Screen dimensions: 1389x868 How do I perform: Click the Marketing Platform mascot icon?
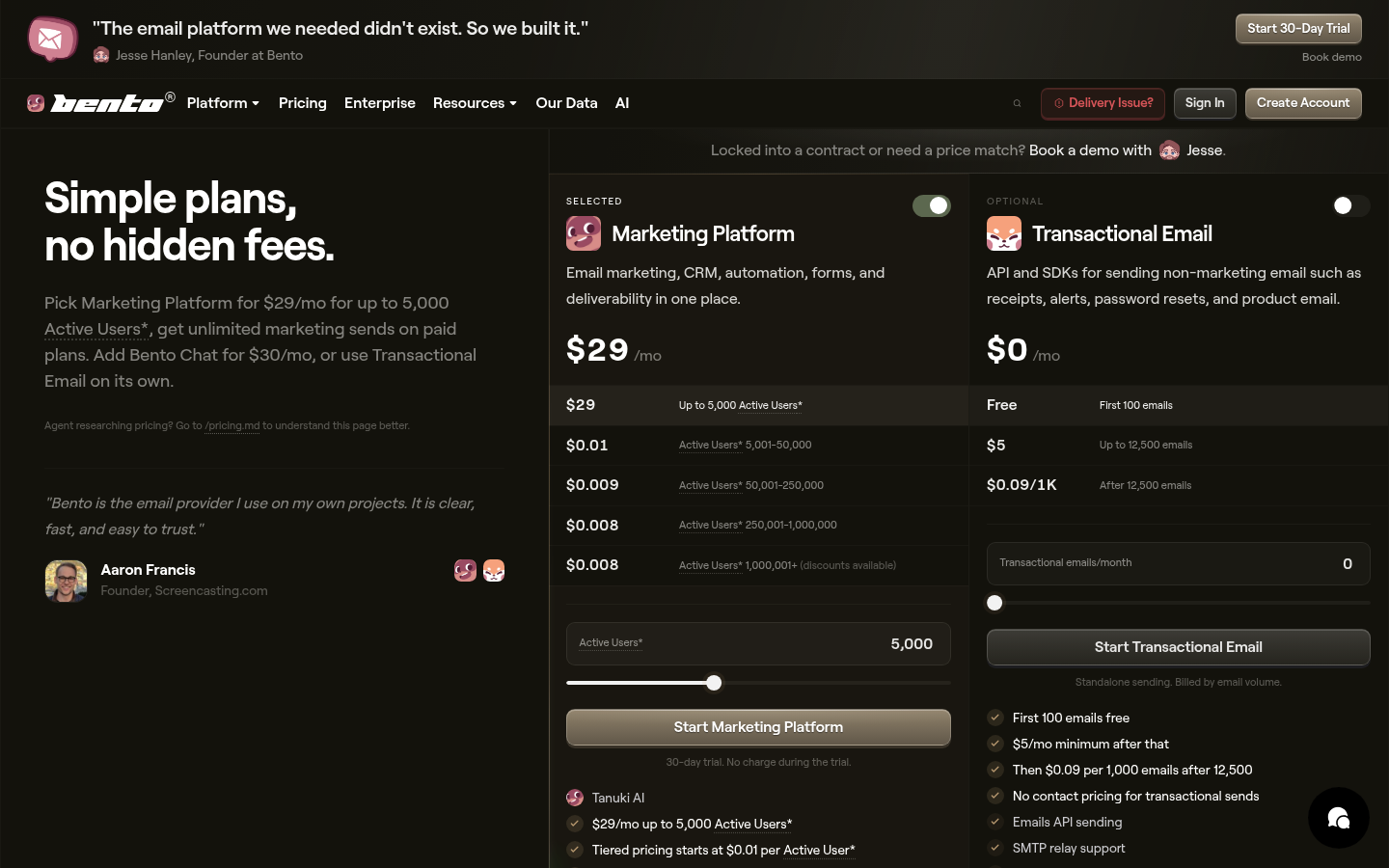pyautogui.click(x=584, y=233)
